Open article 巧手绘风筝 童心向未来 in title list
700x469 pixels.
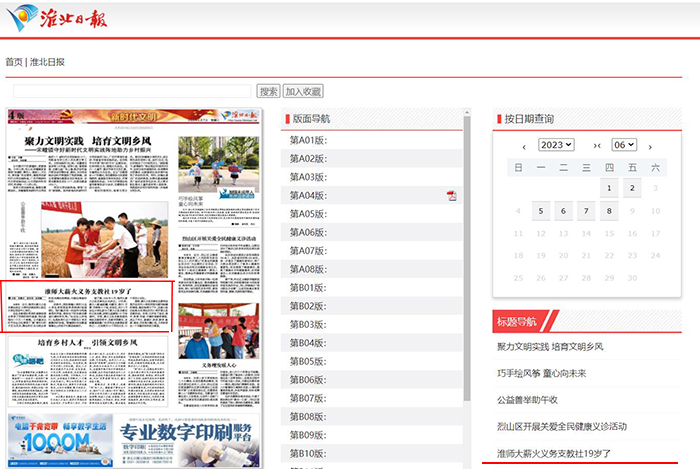point(541,373)
